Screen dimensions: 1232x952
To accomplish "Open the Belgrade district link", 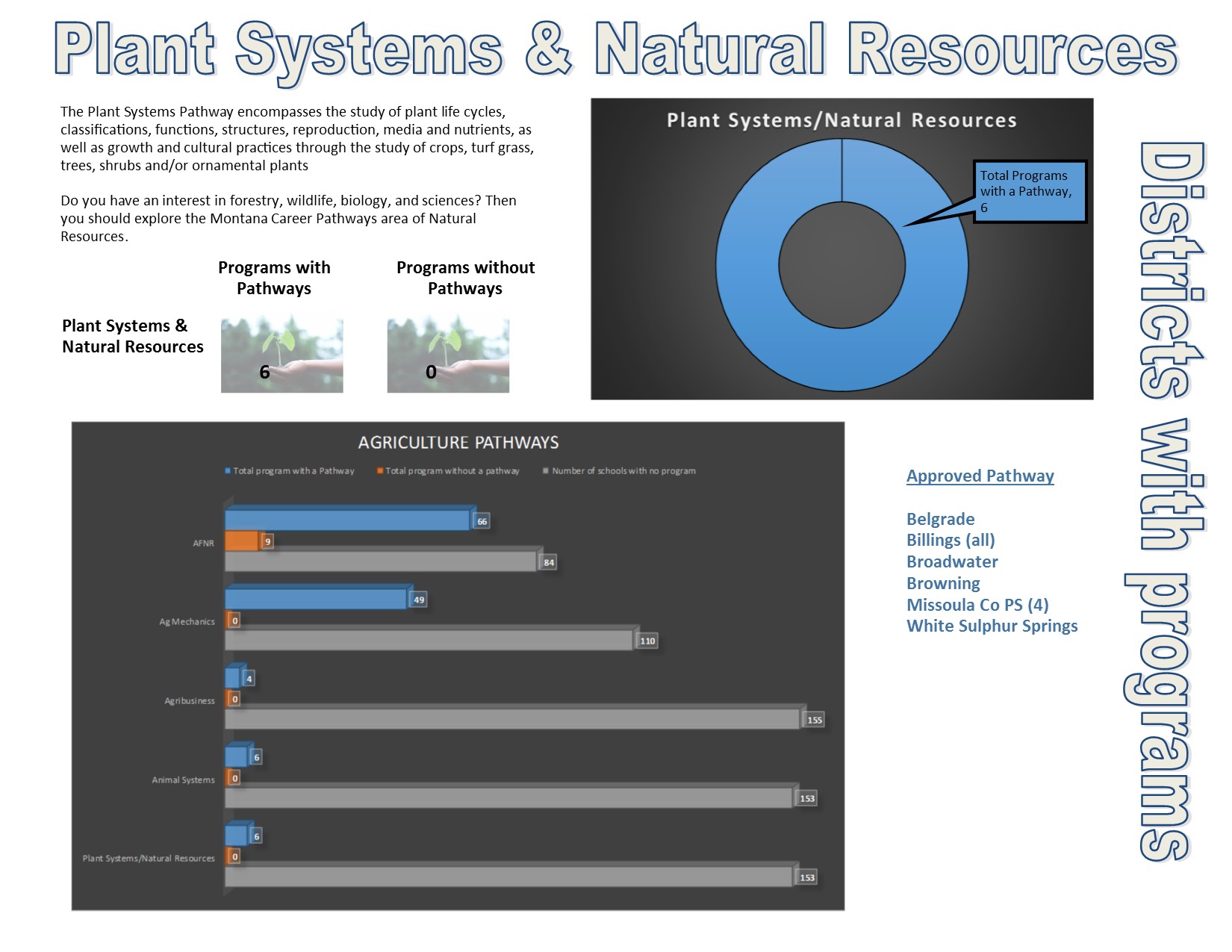I will point(940,519).
